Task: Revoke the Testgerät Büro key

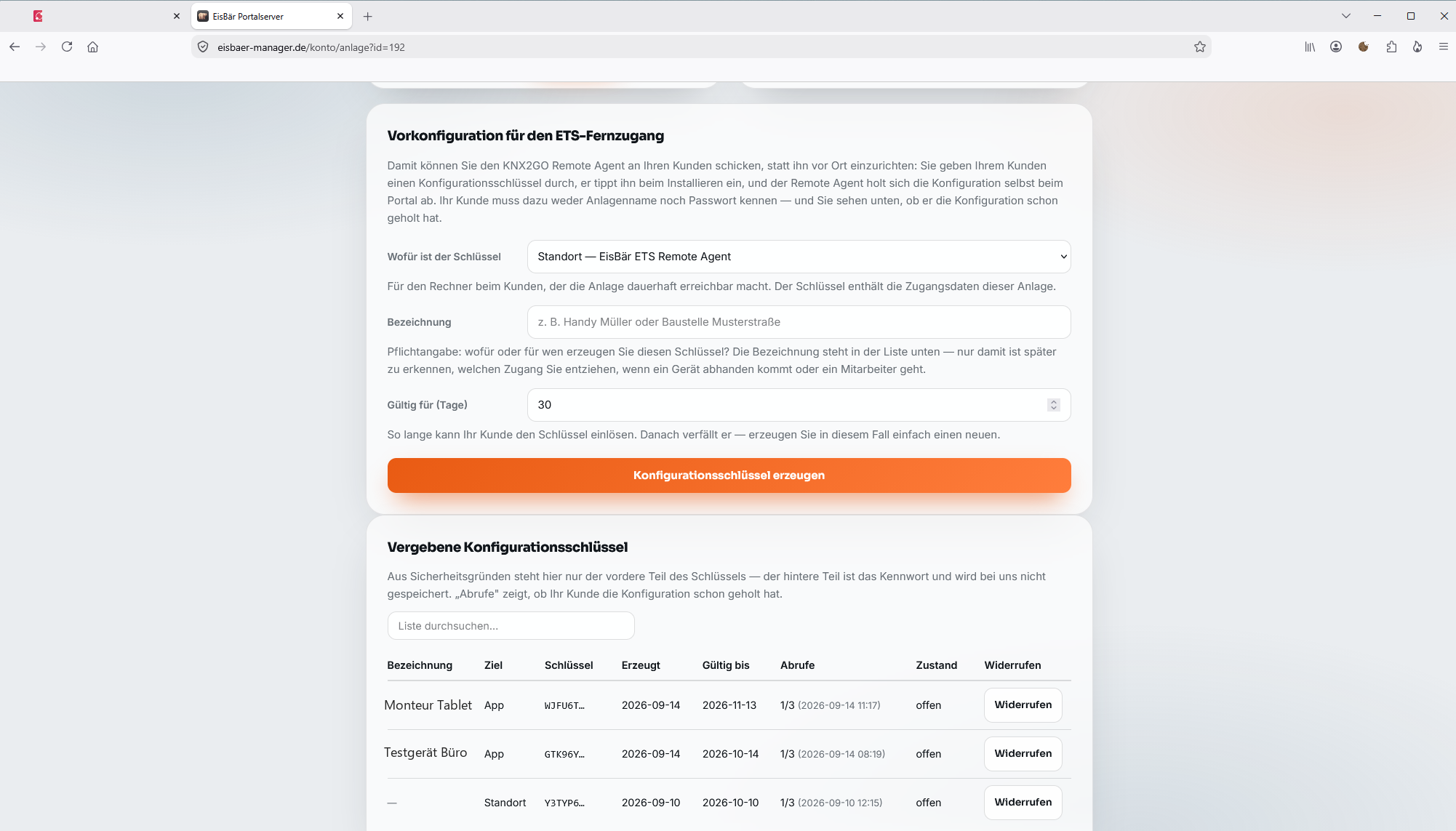Action: [1023, 754]
